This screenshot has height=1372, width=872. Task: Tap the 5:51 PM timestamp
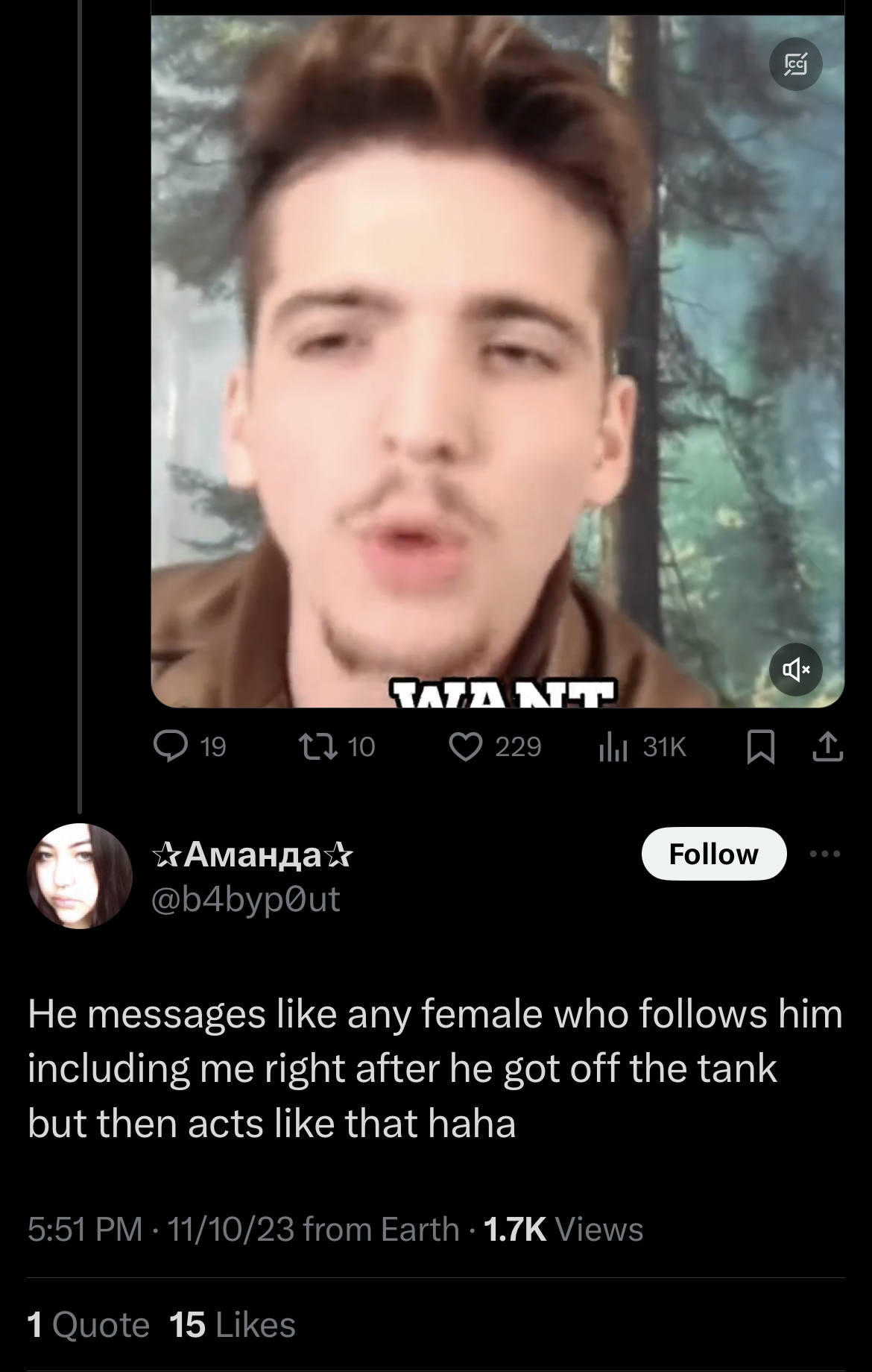(x=84, y=1230)
